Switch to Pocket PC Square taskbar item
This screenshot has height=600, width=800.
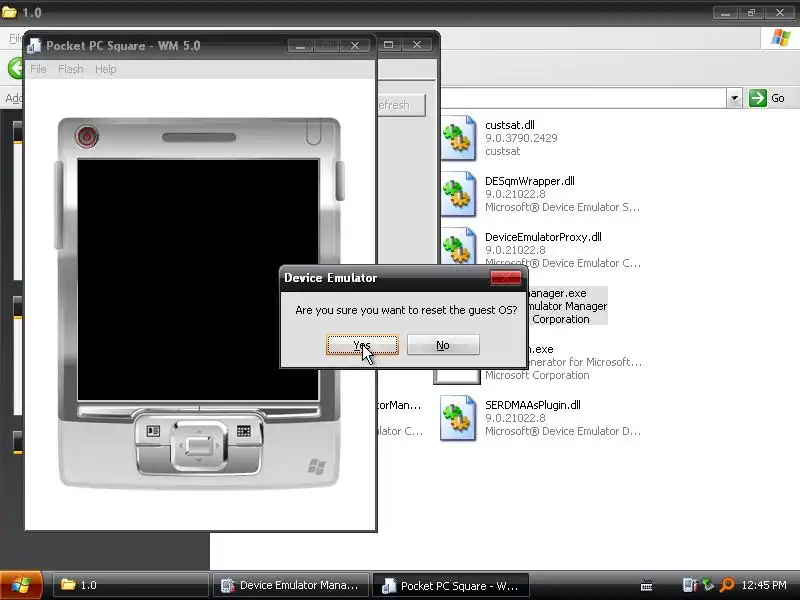coord(451,585)
